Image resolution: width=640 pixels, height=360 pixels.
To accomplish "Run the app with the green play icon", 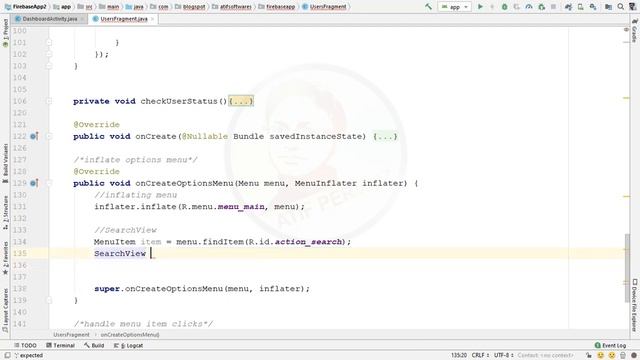I will pos(480,7).
